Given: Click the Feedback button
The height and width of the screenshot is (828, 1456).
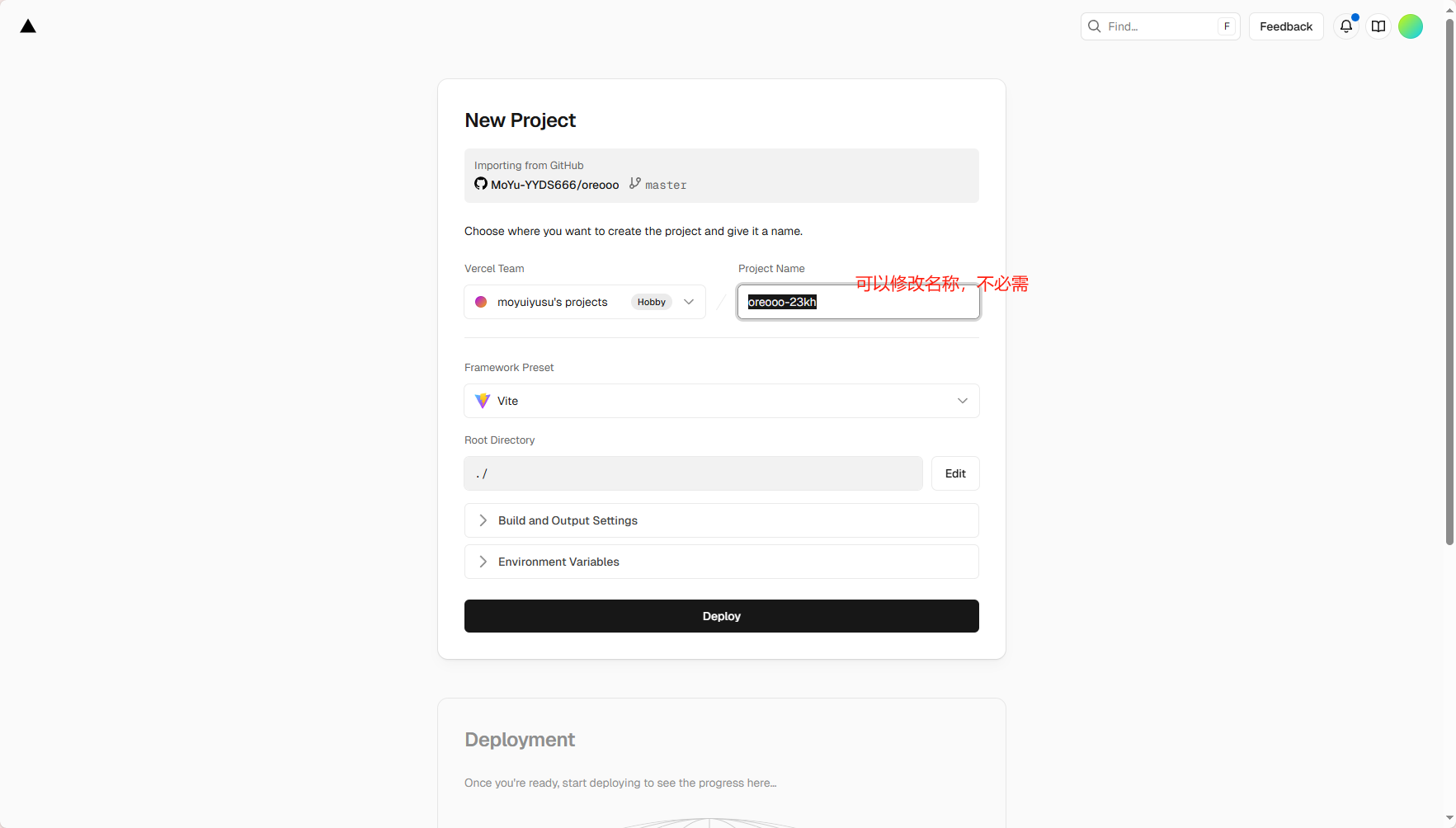Looking at the screenshot, I should [1286, 26].
